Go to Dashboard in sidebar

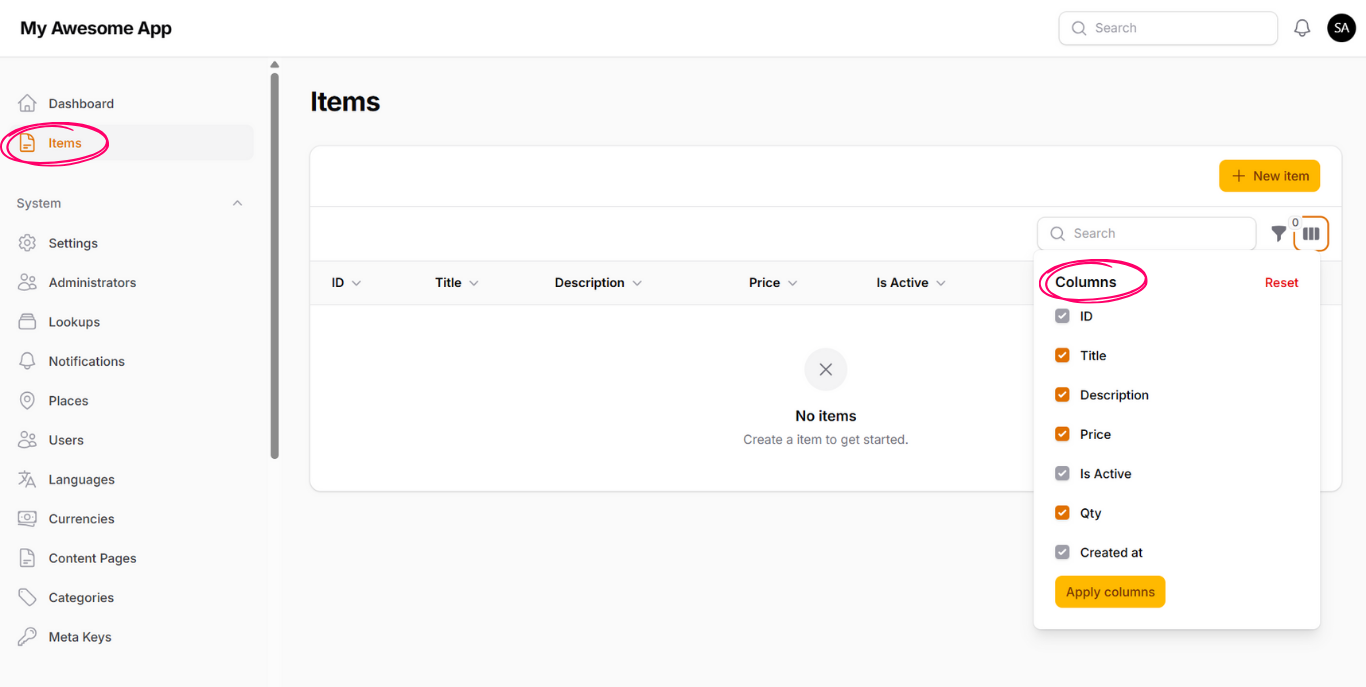[81, 104]
